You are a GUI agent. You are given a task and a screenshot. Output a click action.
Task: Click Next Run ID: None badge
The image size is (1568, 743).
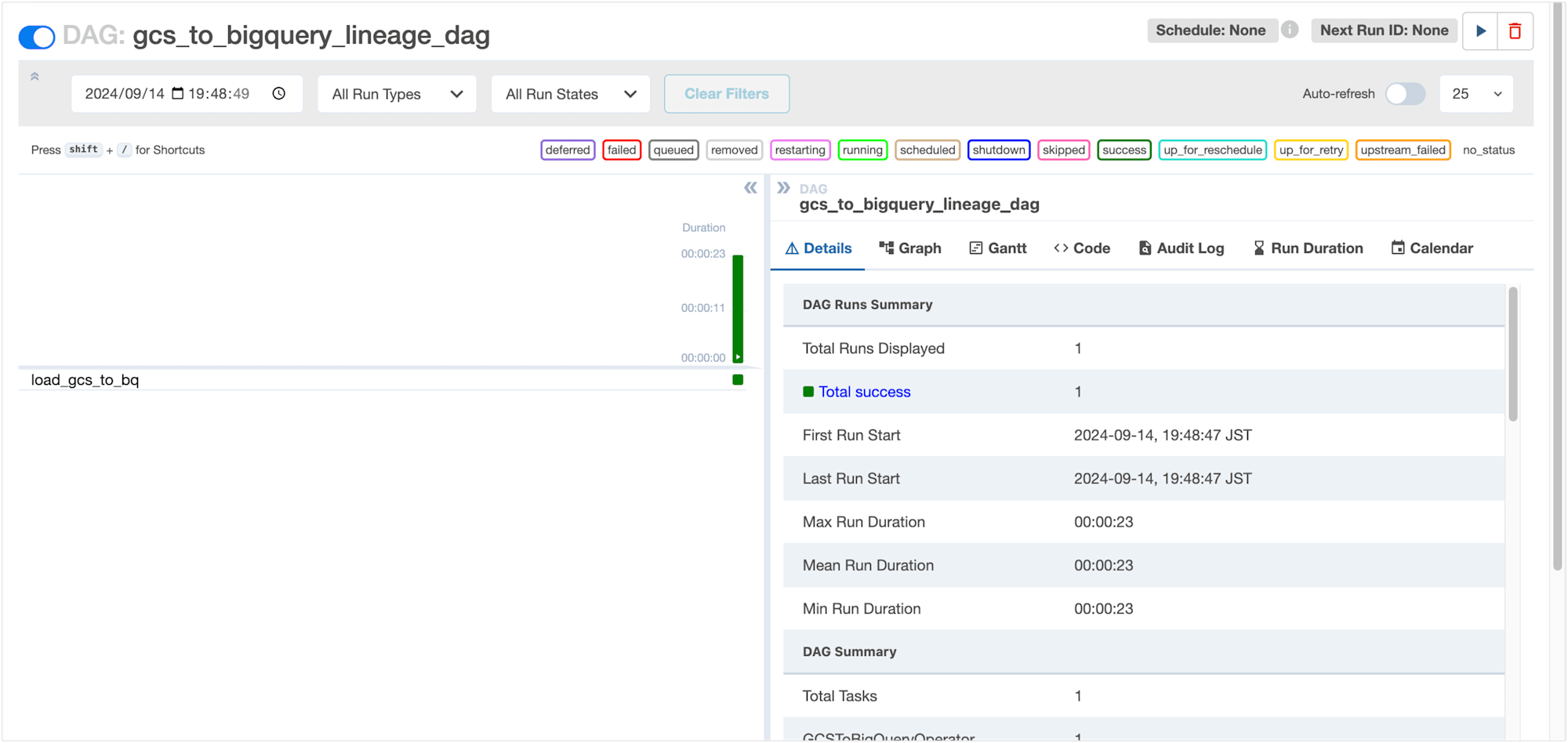point(1384,31)
